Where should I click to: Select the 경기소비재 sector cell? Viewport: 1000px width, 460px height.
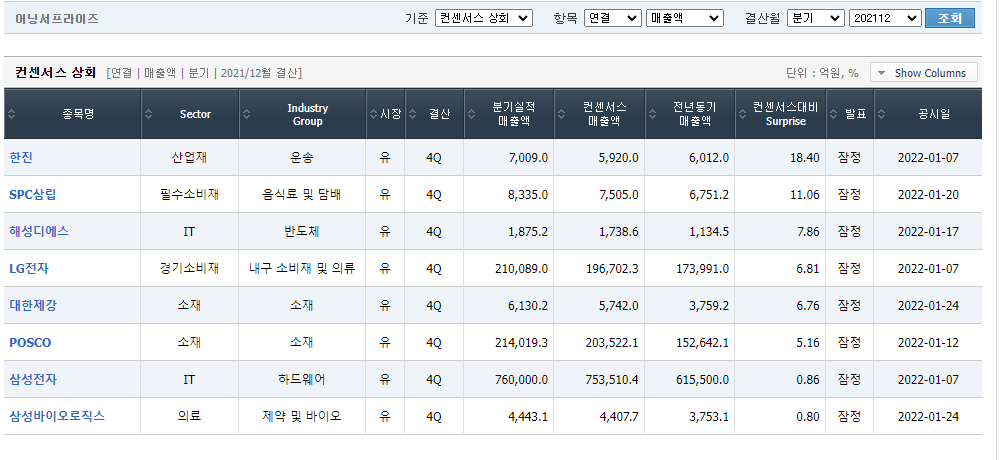[189, 269]
